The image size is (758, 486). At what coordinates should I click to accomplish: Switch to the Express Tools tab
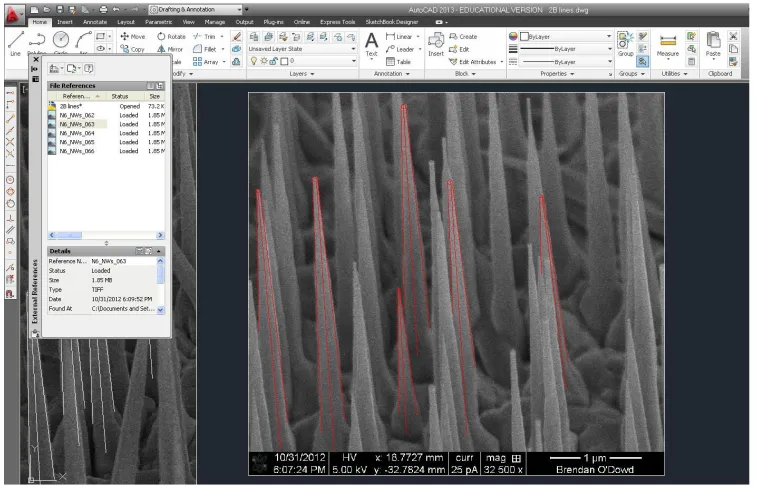point(337,22)
